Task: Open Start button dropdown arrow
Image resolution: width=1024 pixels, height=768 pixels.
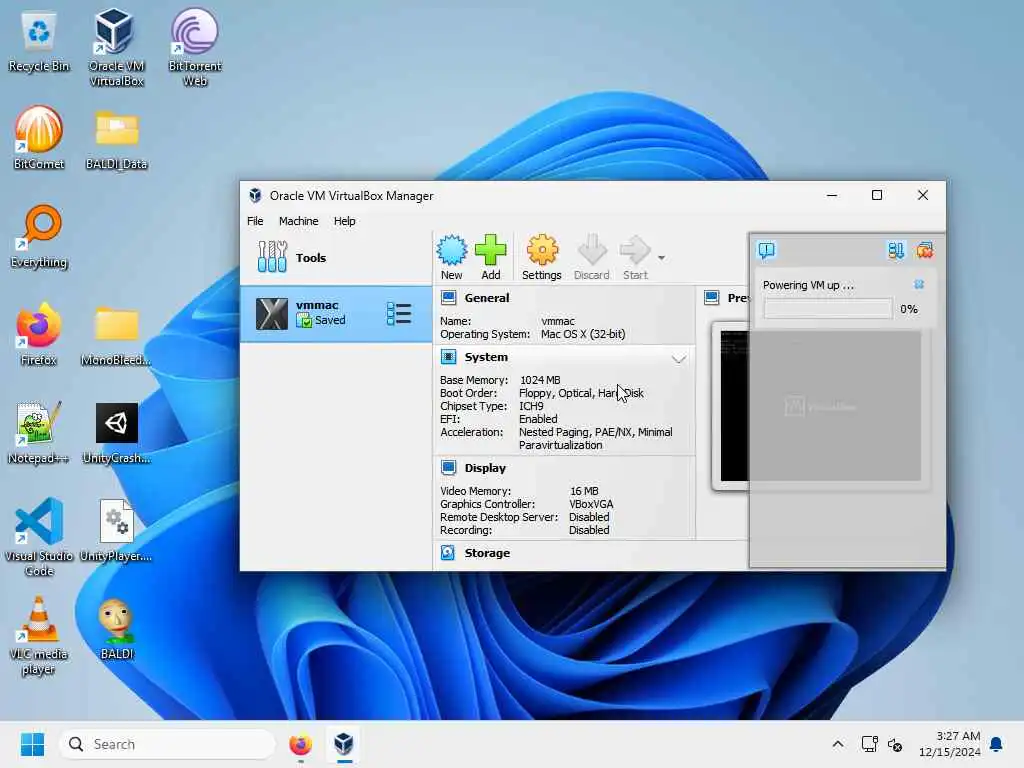Action: click(662, 258)
